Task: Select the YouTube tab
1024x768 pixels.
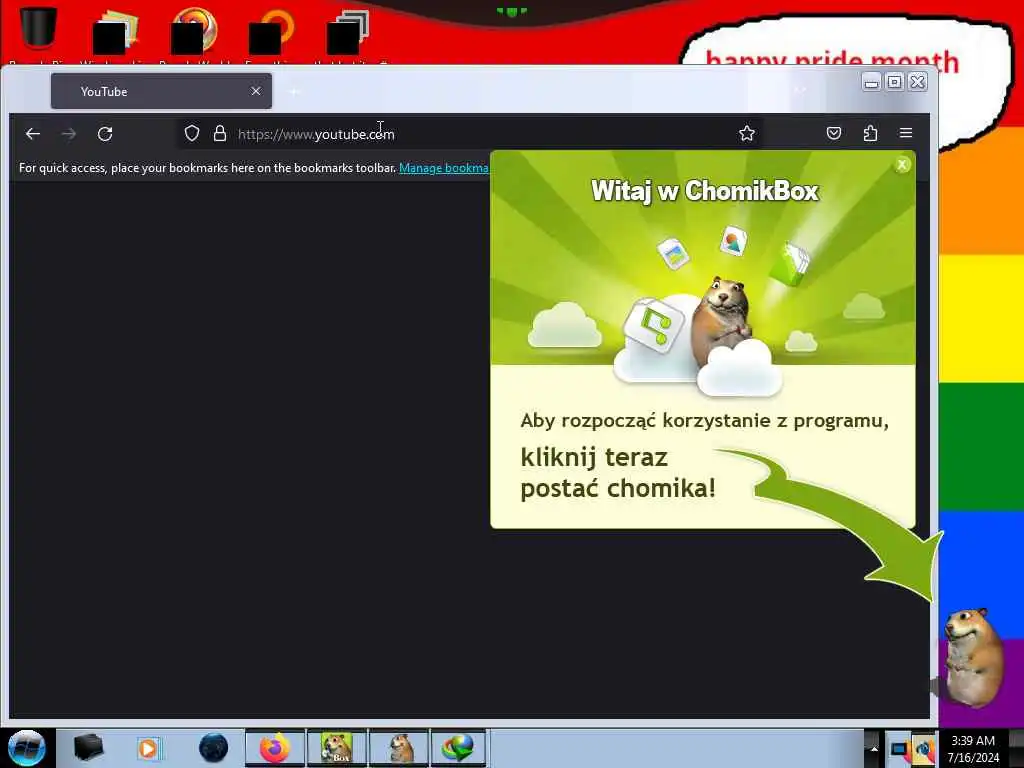Action: (161, 91)
